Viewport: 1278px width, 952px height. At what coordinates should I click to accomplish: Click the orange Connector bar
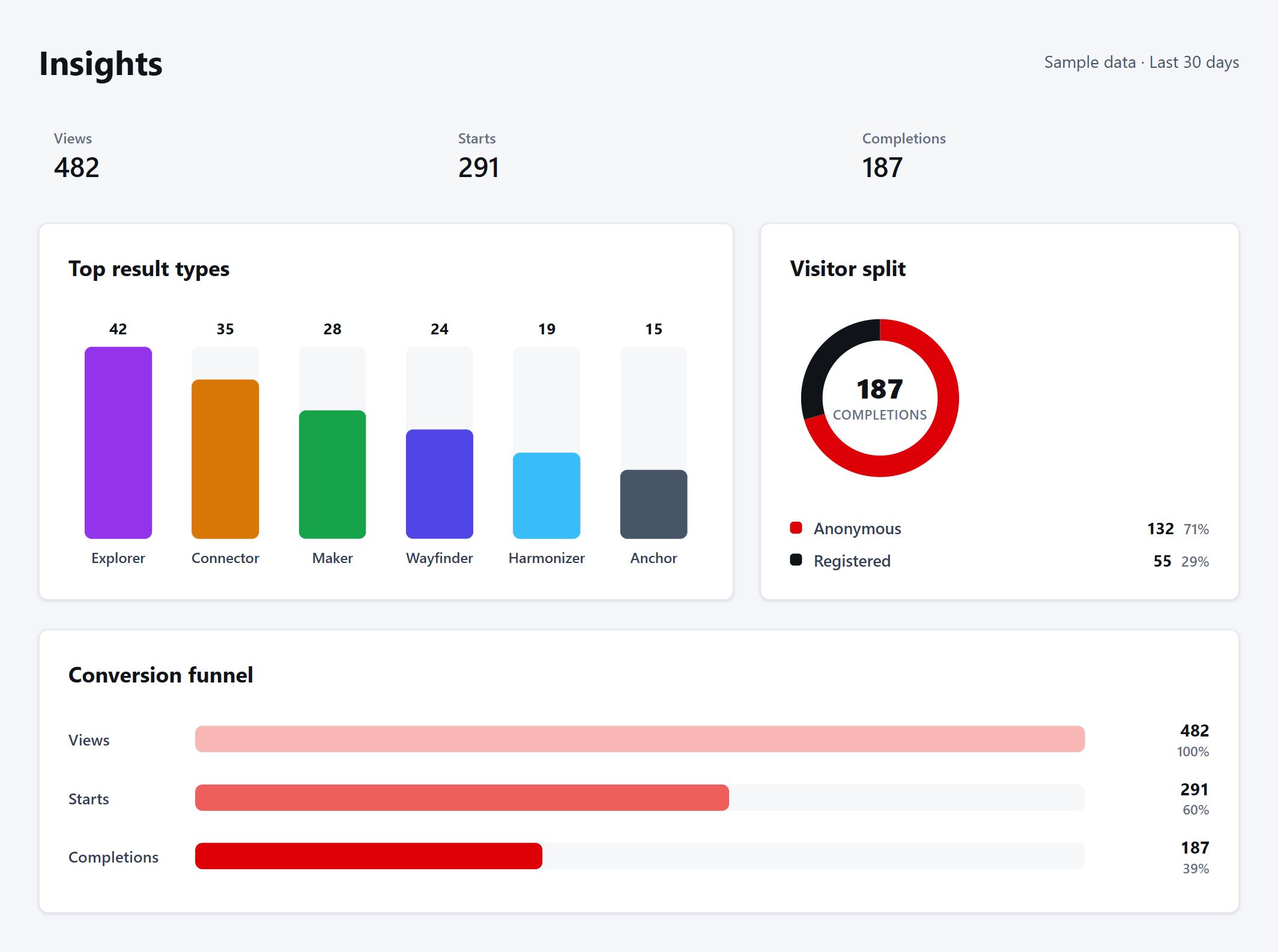click(x=225, y=459)
